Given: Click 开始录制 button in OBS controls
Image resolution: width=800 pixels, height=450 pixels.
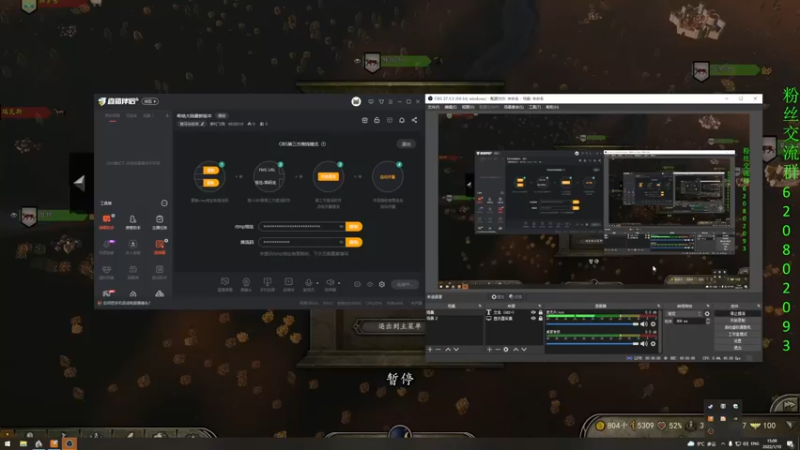Looking at the screenshot, I should (x=738, y=320).
